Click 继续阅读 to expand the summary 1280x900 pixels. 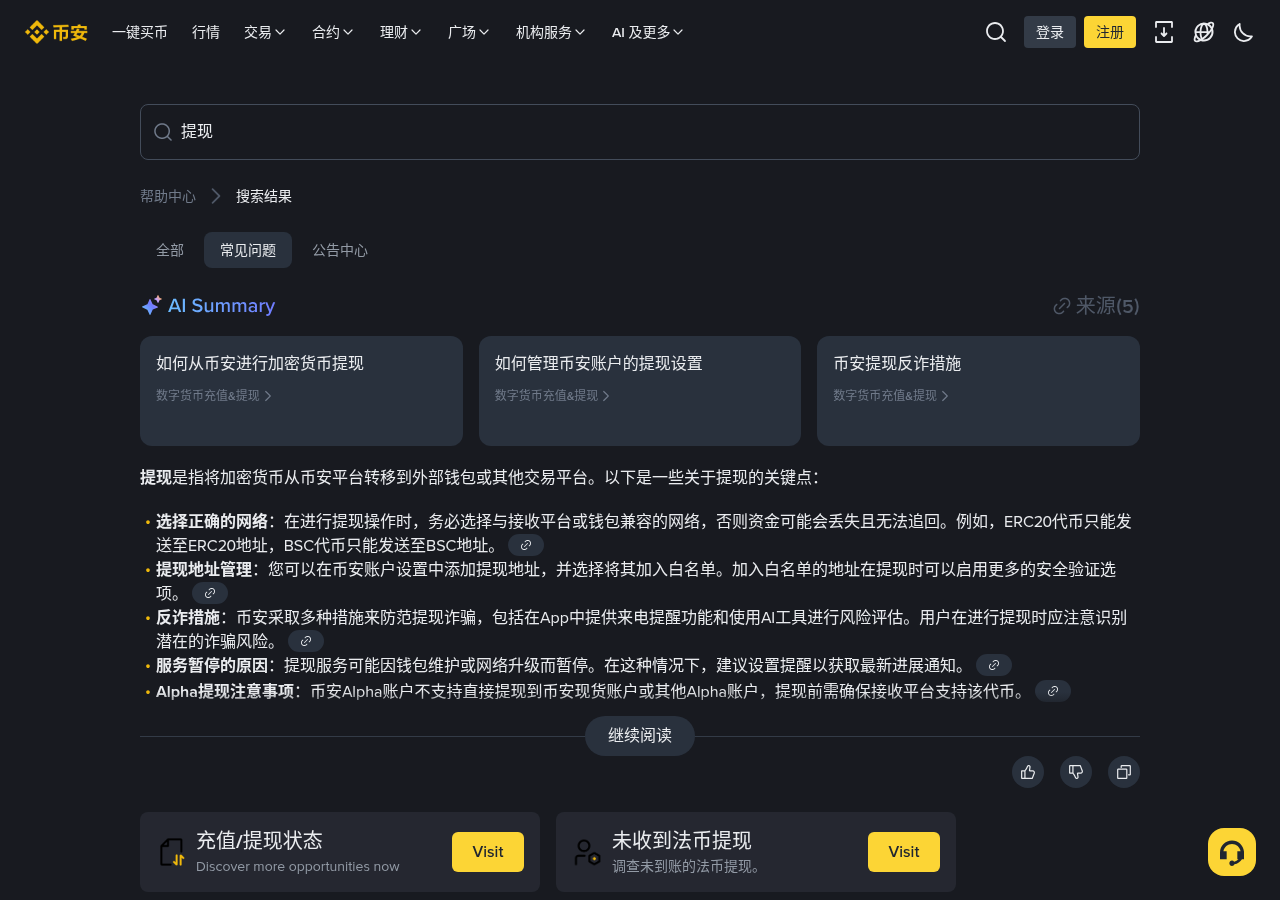pyautogui.click(x=640, y=736)
